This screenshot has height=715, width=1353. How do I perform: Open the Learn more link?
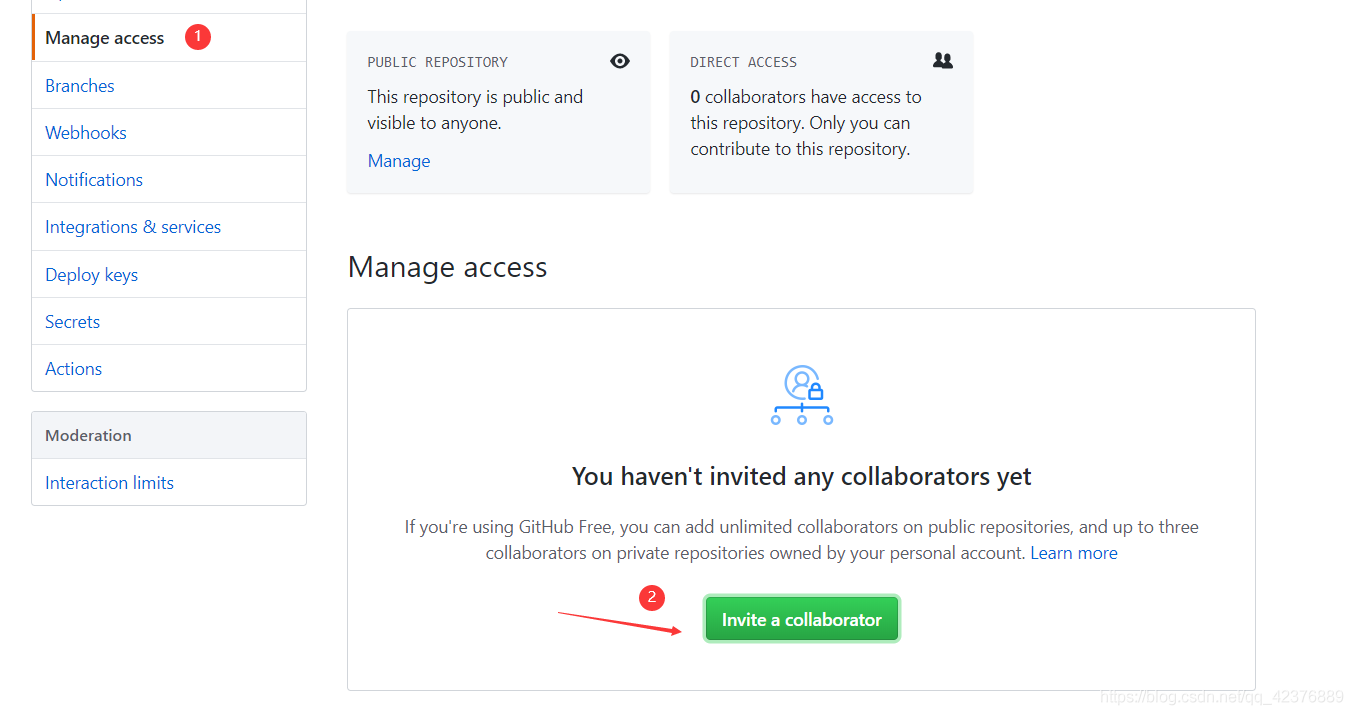[x=1073, y=552]
